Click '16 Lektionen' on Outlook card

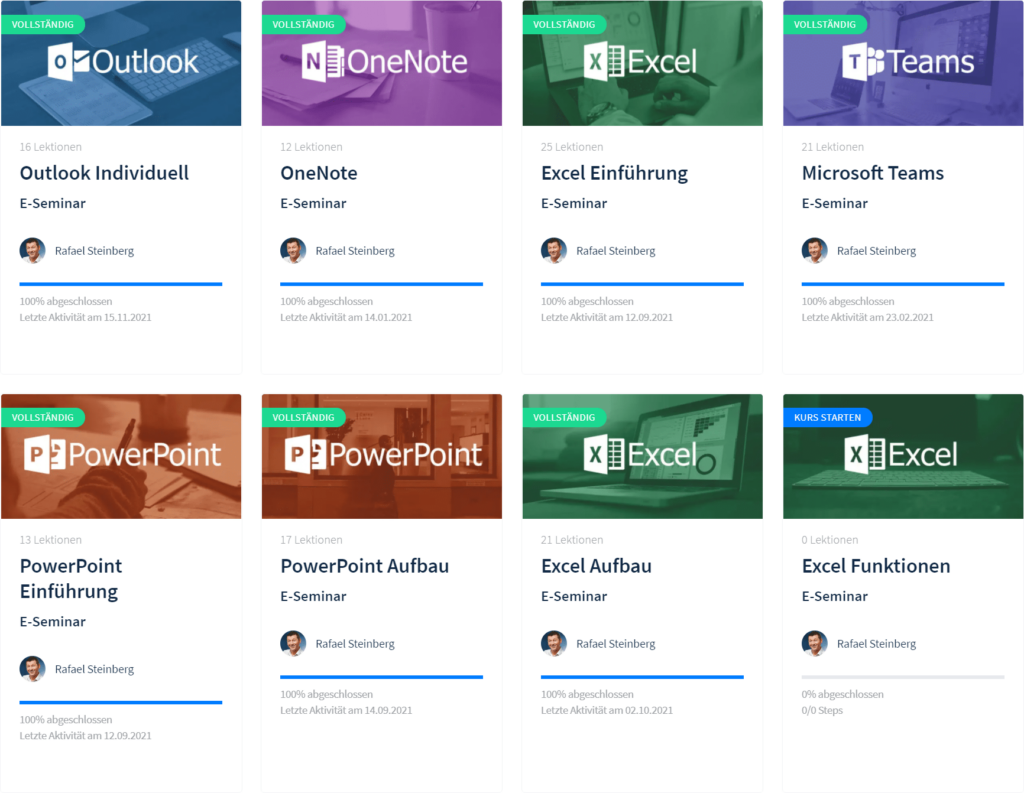(50, 147)
